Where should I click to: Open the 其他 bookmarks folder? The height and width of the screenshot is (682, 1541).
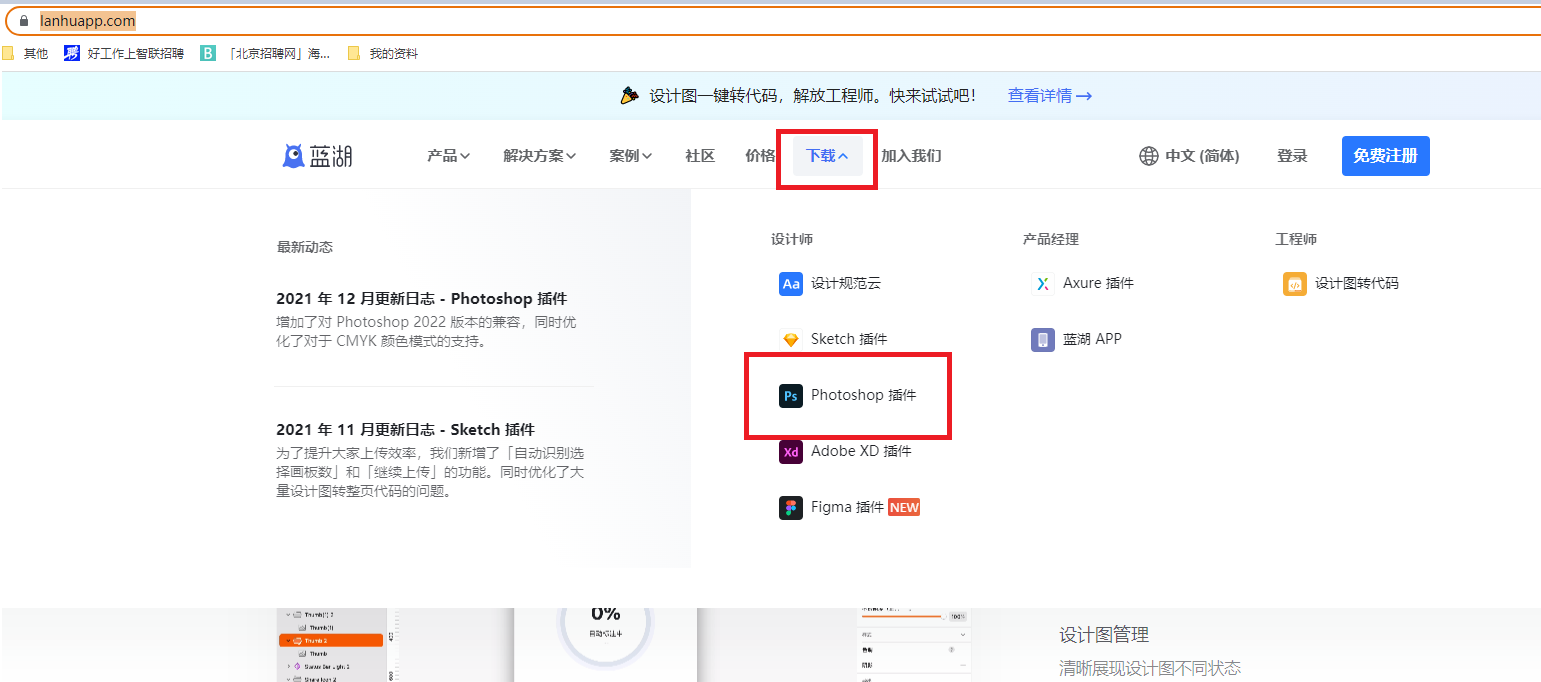coord(25,54)
